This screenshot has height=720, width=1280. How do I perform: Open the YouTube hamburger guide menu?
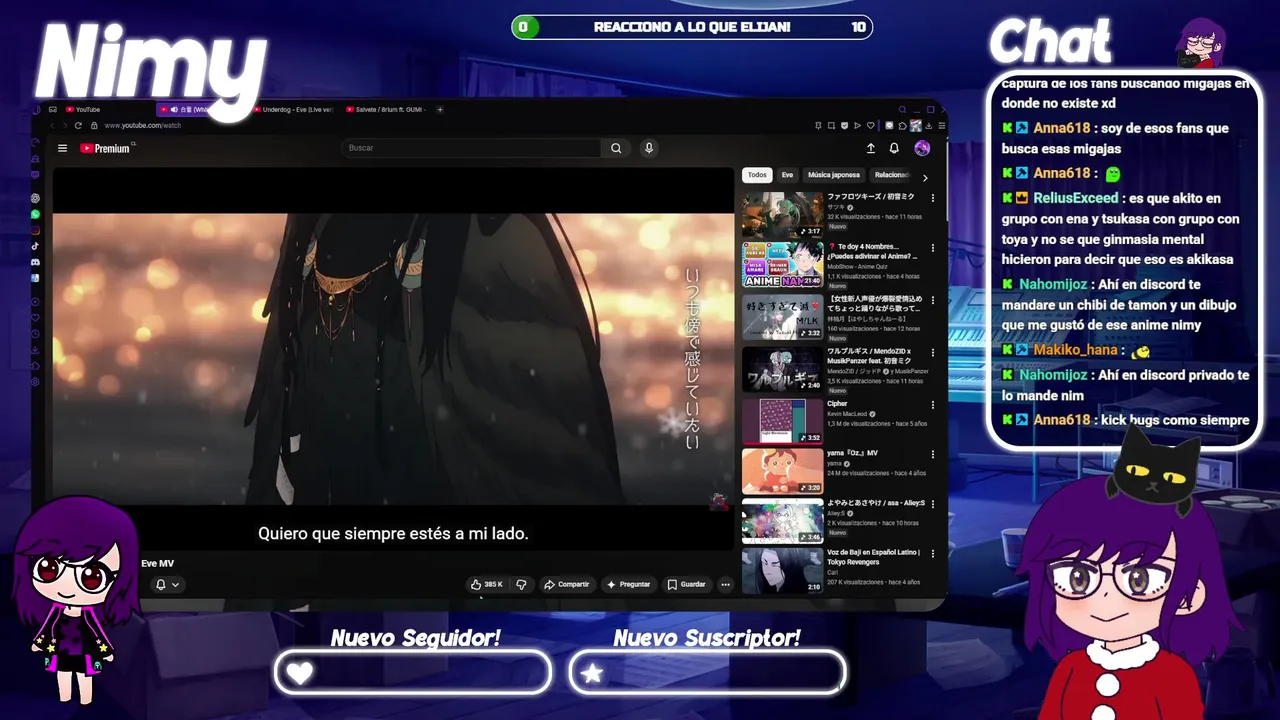pyautogui.click(x=62, y=148)
